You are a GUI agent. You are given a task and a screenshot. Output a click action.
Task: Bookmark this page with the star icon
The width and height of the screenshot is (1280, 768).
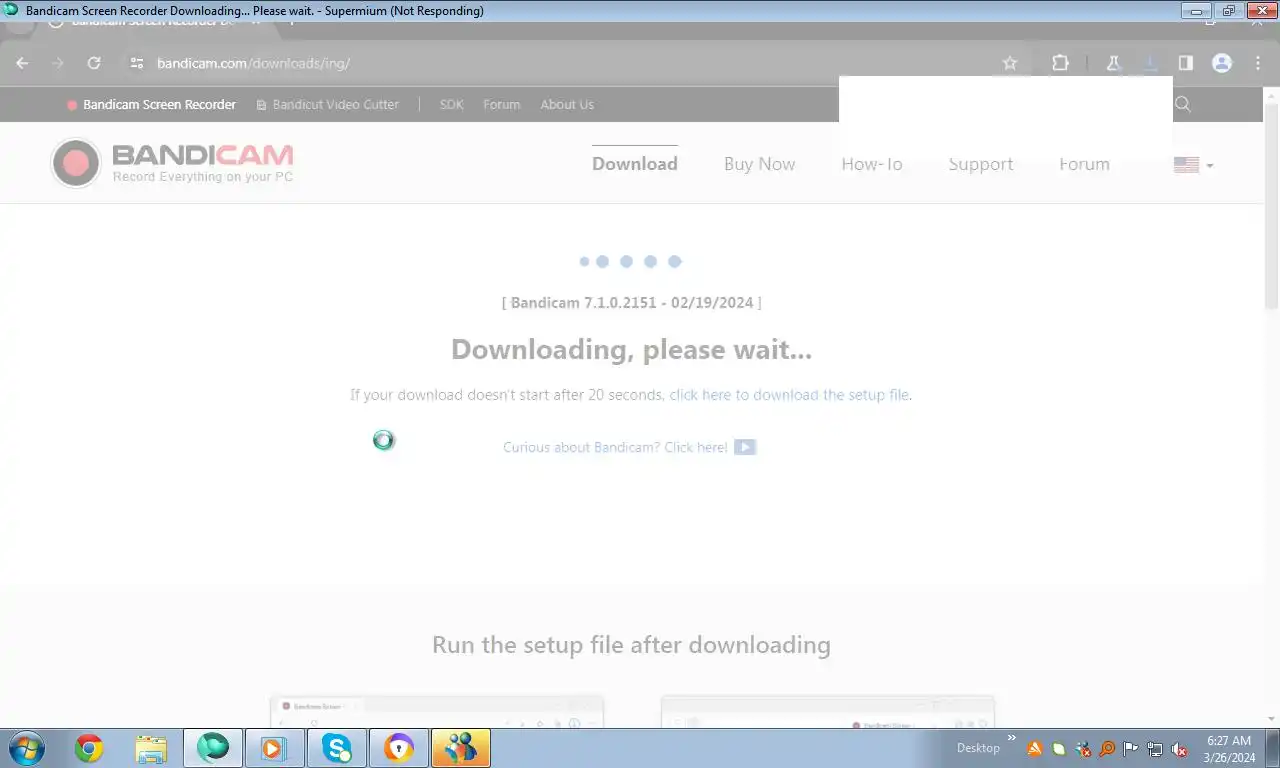click(1010, 63)
